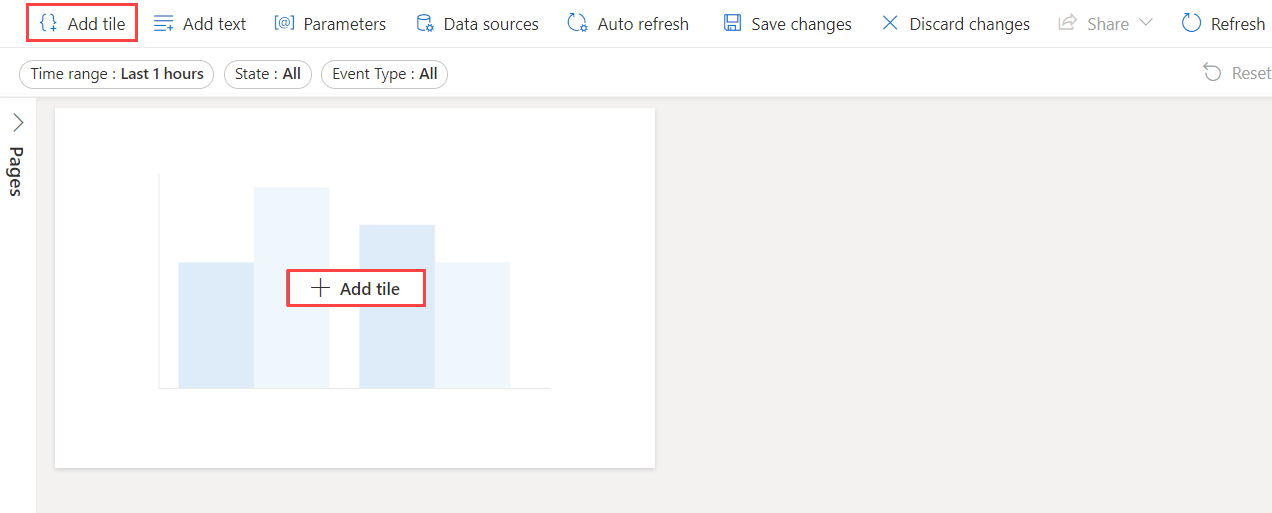The width and height of the screenshot is (1272, 513).
Task: Open the Event Type filter dropdown
Action: tap(384, 74)
